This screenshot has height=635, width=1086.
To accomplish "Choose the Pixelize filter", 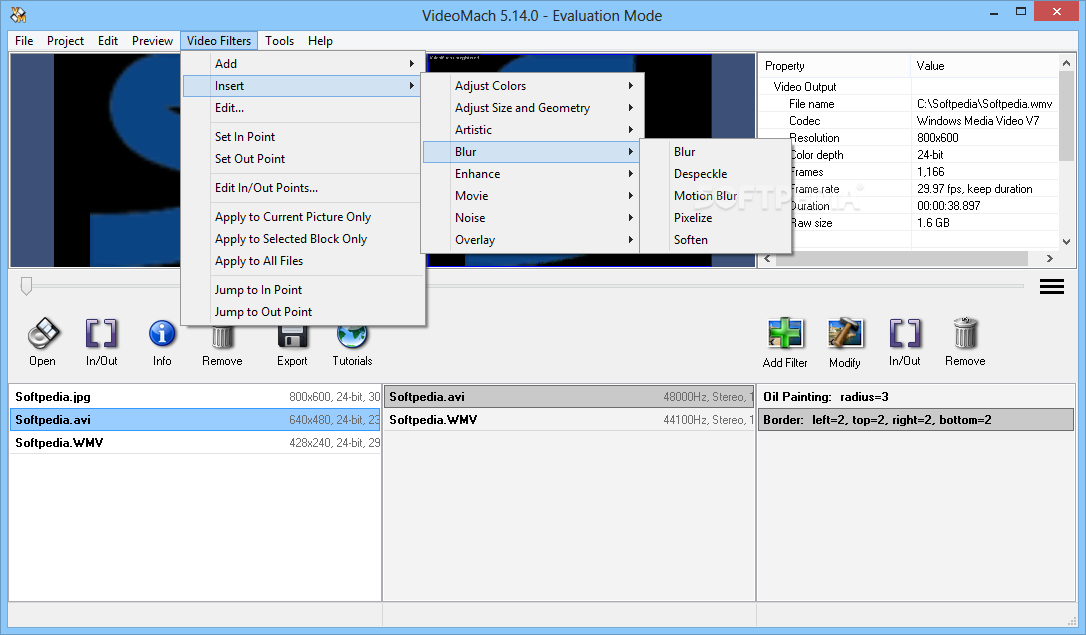I will click(x=715, y=218).
